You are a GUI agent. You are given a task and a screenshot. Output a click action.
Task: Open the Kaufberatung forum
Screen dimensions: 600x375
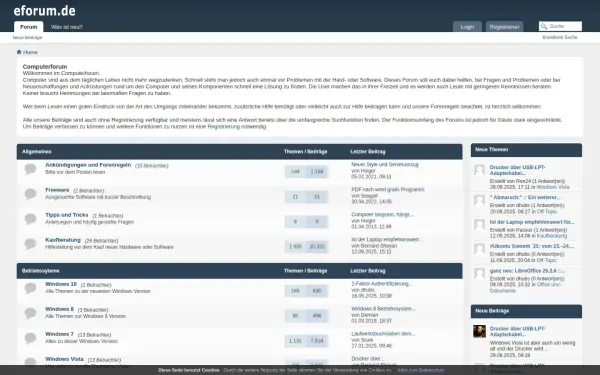tap(63, 240)
